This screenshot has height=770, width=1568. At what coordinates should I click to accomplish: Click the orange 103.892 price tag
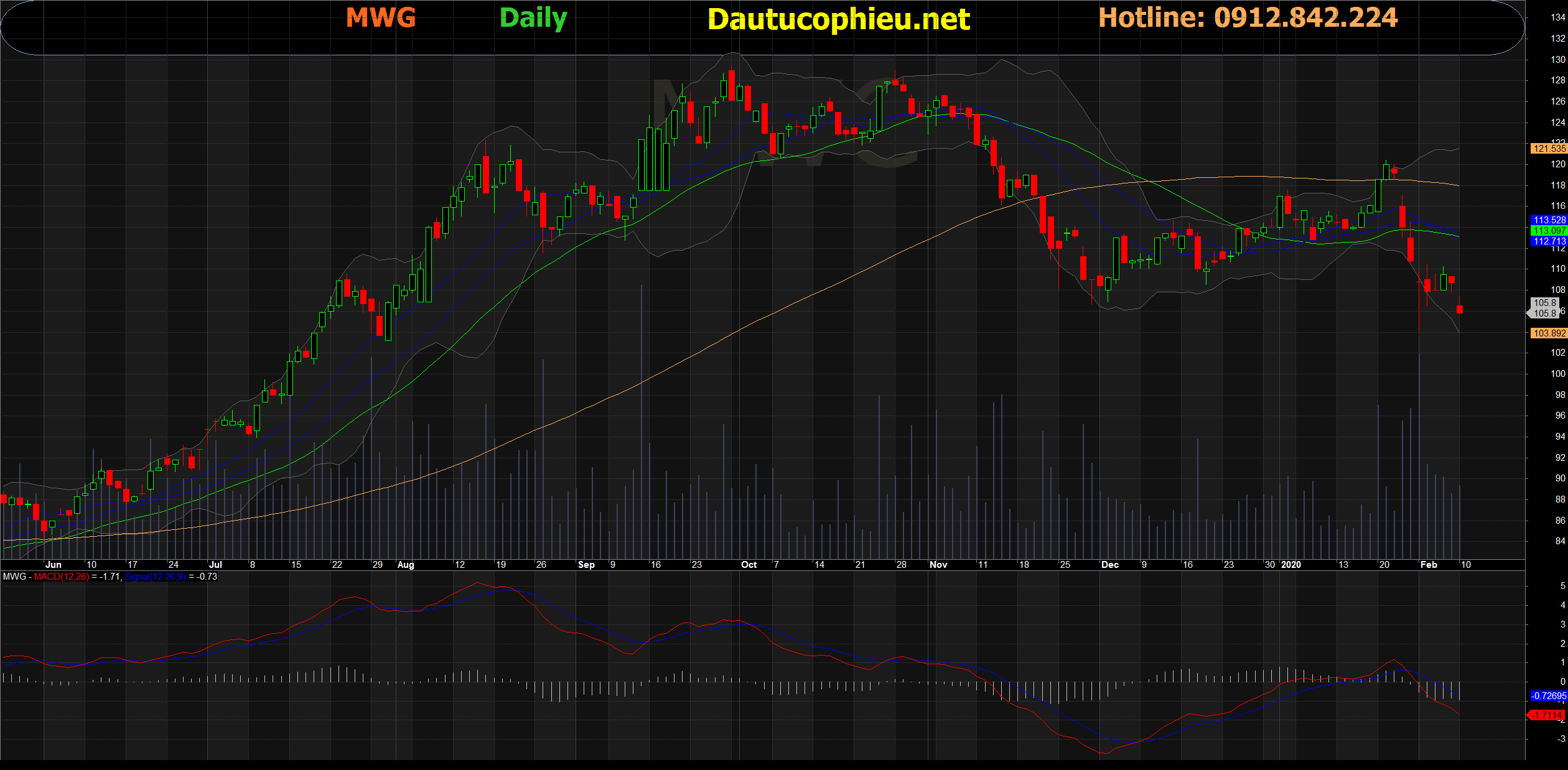click(x=1549, y=333)
